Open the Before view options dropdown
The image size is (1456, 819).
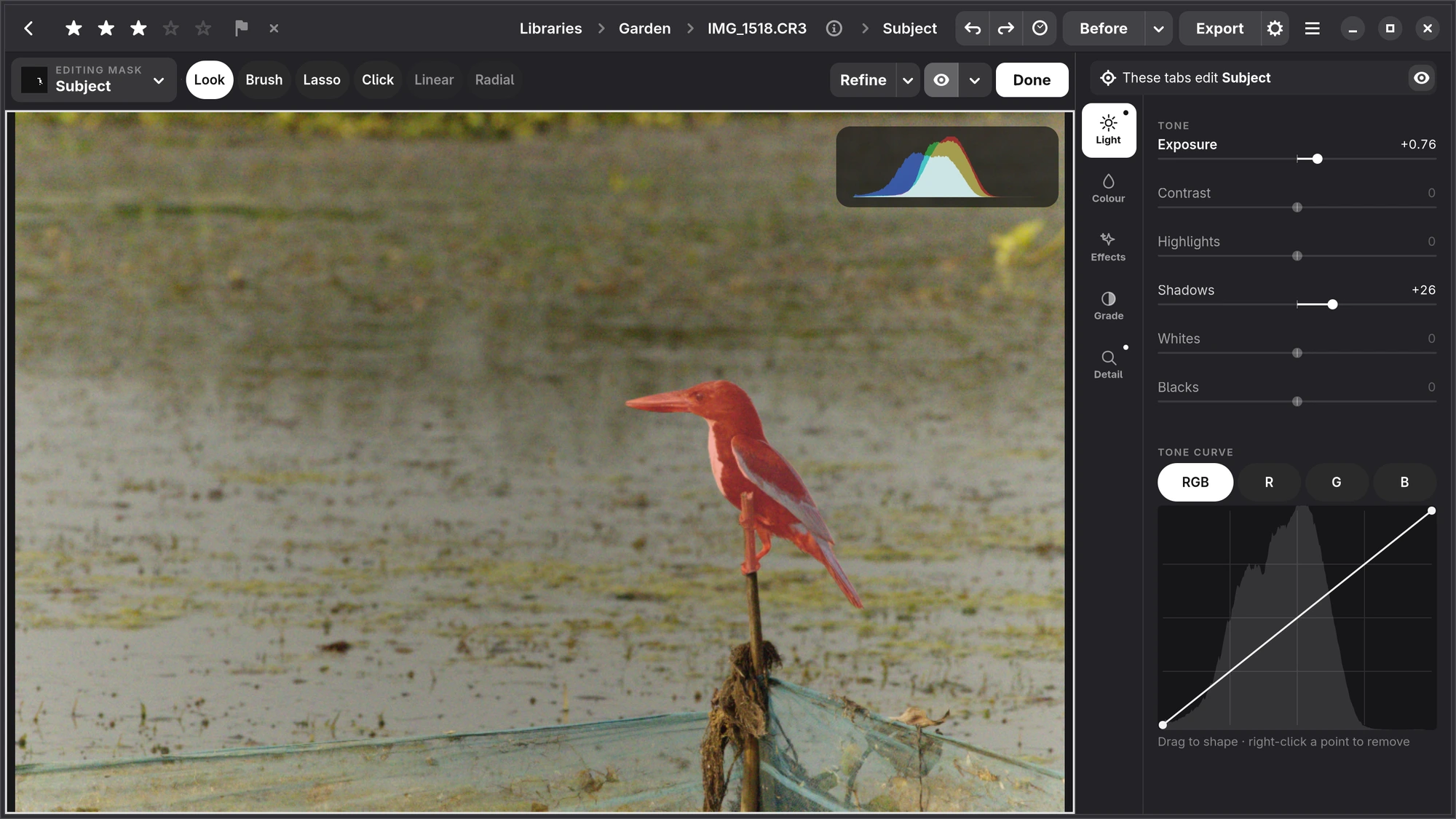1158,28
